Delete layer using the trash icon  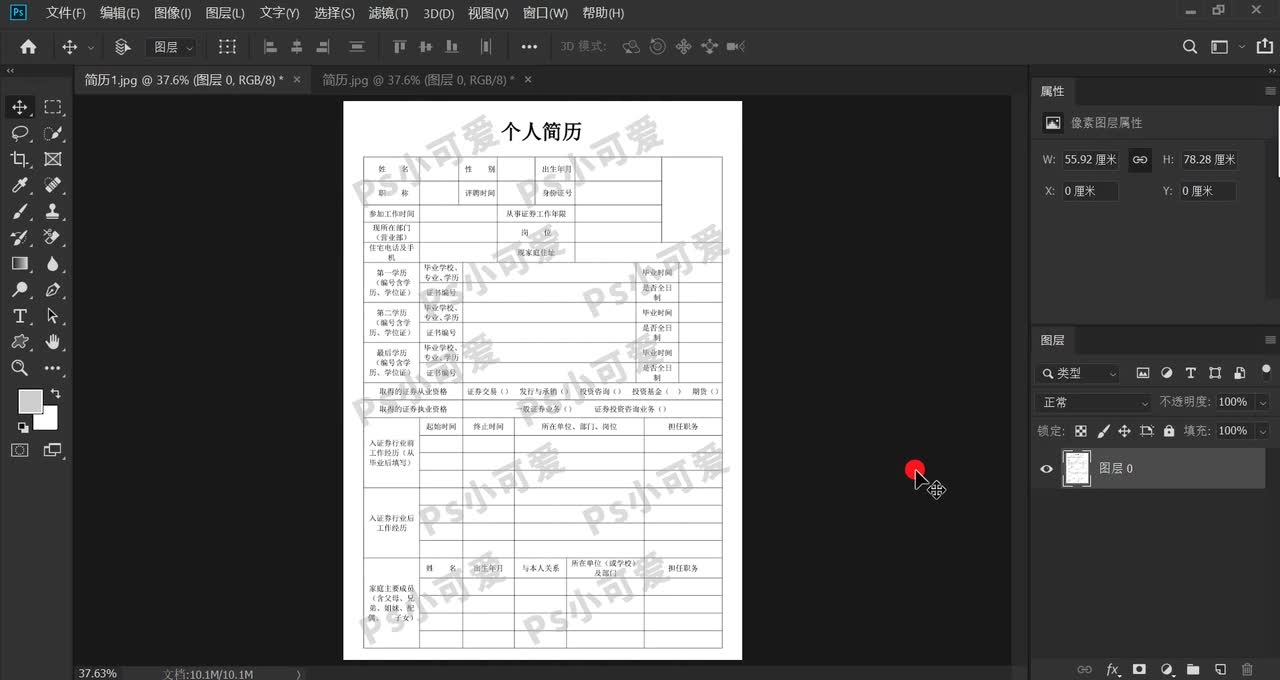[1246, 669]
